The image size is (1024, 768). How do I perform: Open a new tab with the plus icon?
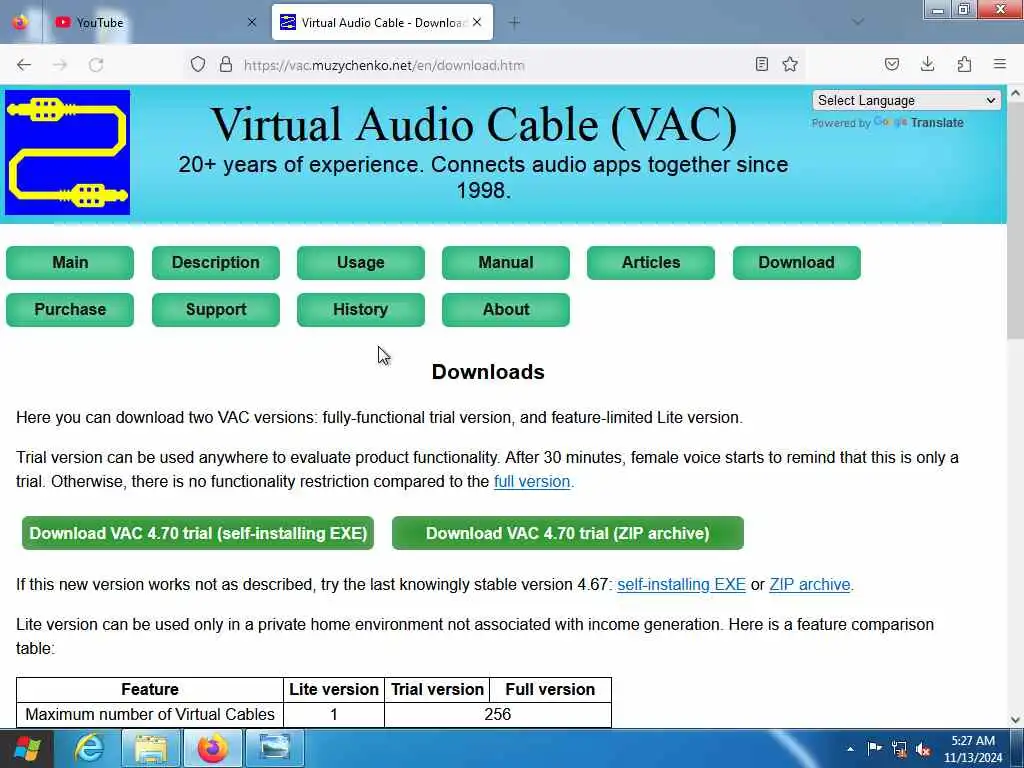515,23
